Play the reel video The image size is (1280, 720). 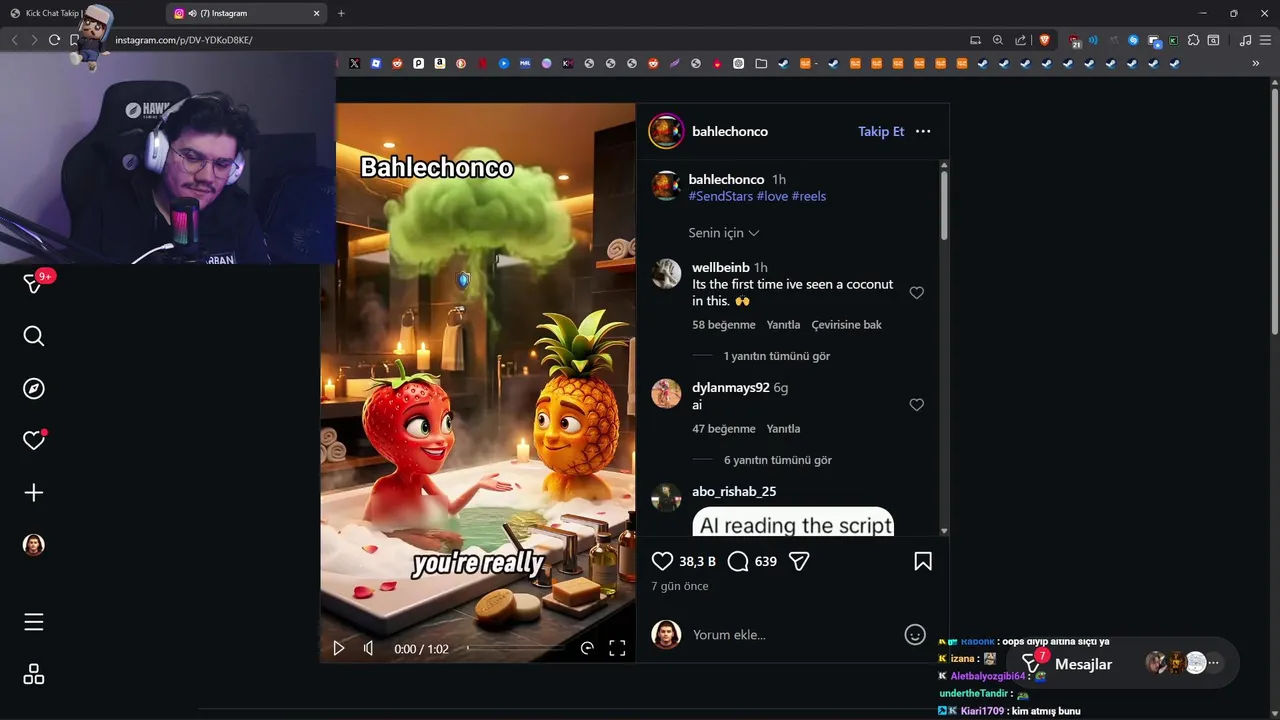[x=339, y=648]
